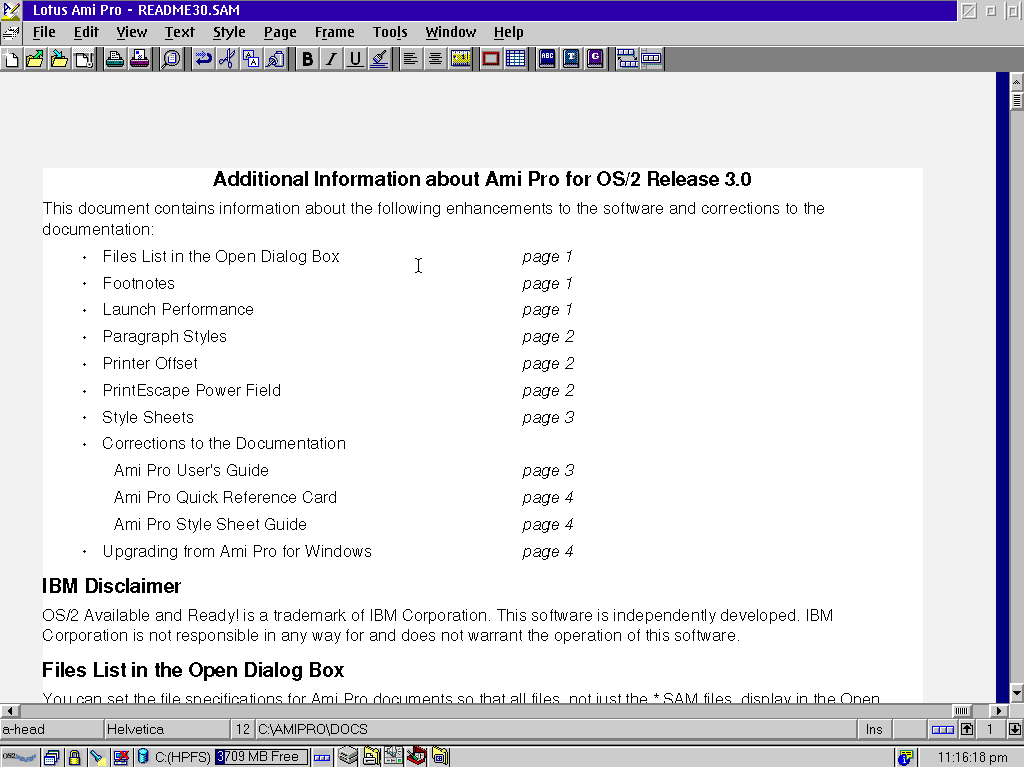
Task: Toggle full page view magnifier icon
Action: [172, 59]
